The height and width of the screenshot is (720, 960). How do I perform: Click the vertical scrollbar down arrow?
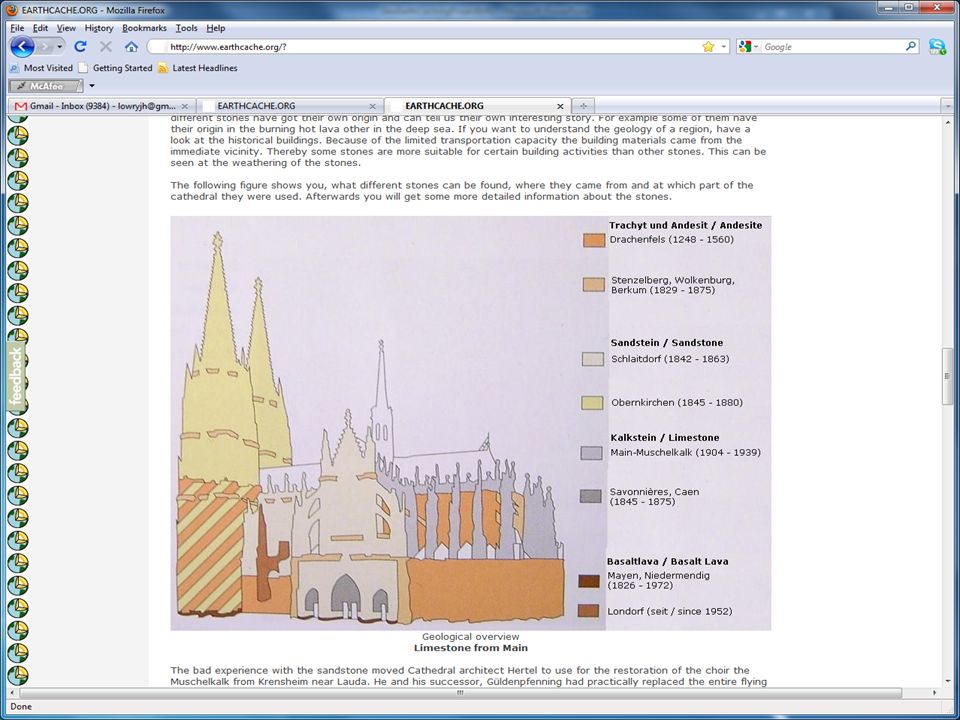pyautogui.click(x=948, y=681)
